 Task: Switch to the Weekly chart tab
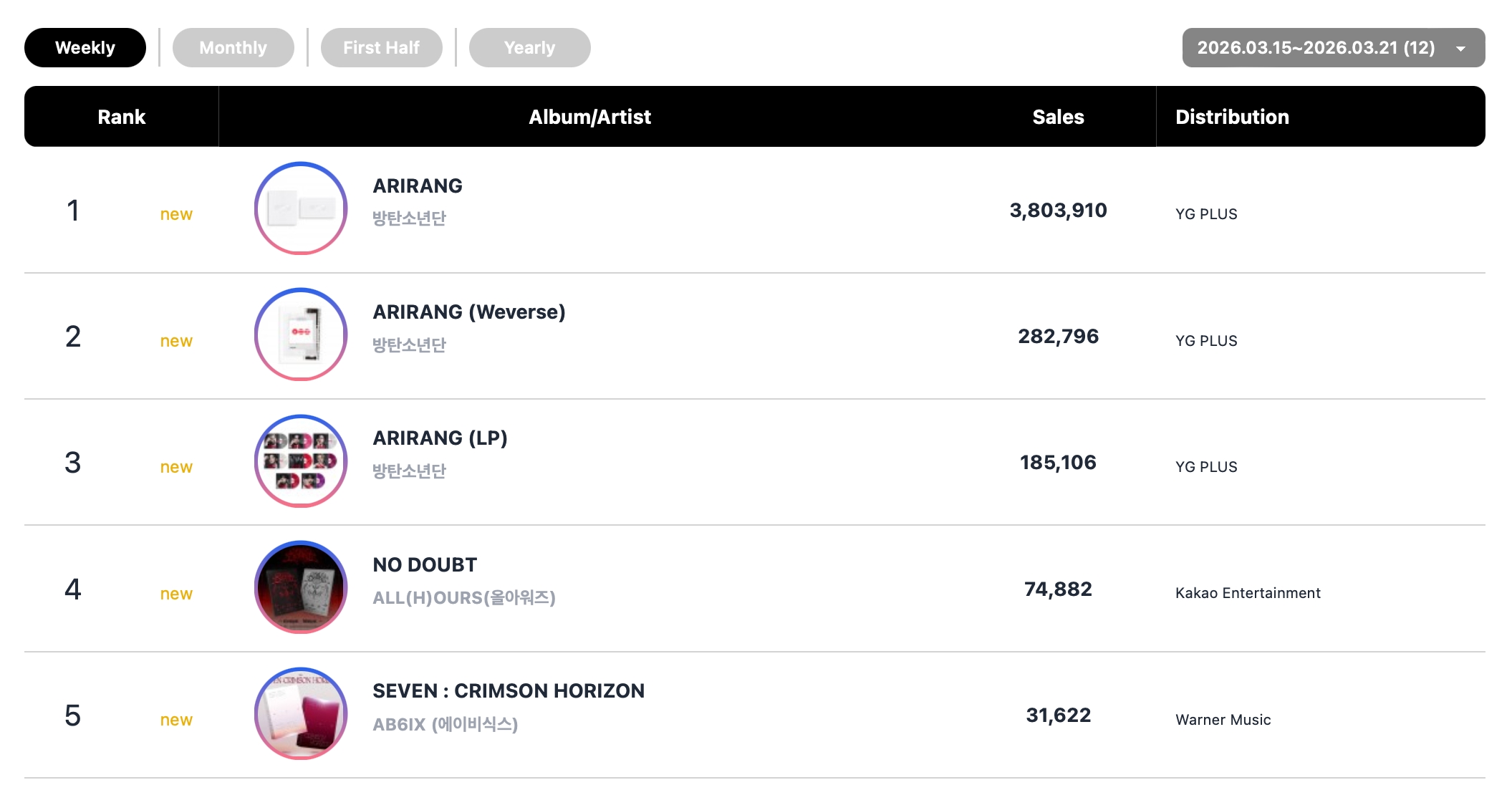85,48
